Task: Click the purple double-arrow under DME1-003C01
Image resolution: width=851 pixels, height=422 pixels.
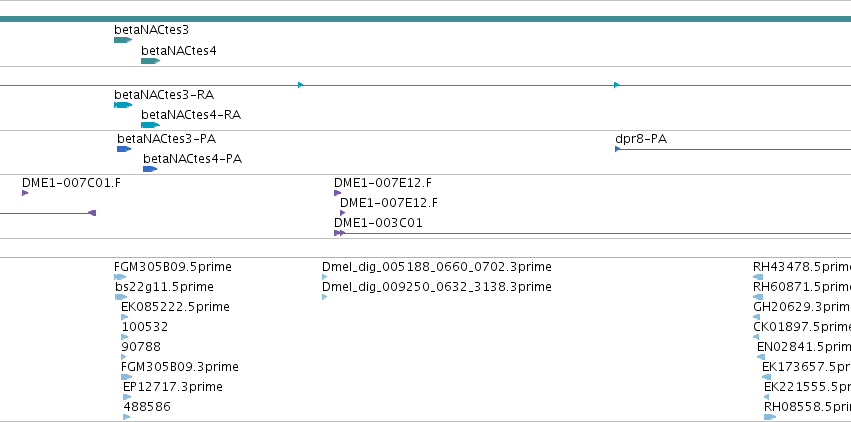Action: pyautogui.click(x=339, y=233)
